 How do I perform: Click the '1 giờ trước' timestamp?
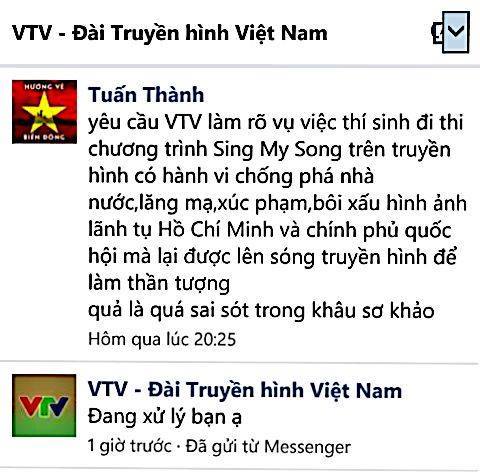(130, 446)
